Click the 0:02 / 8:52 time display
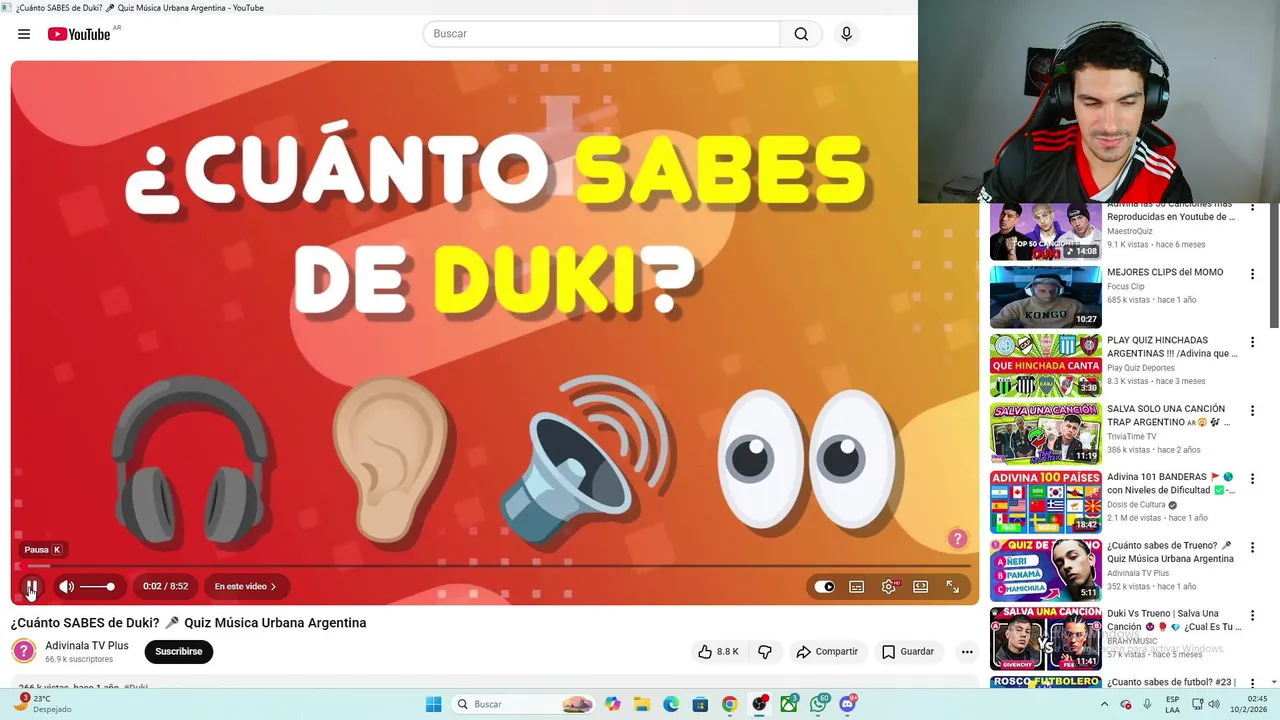Screen dimensions: 1280x720 [165, 587]
